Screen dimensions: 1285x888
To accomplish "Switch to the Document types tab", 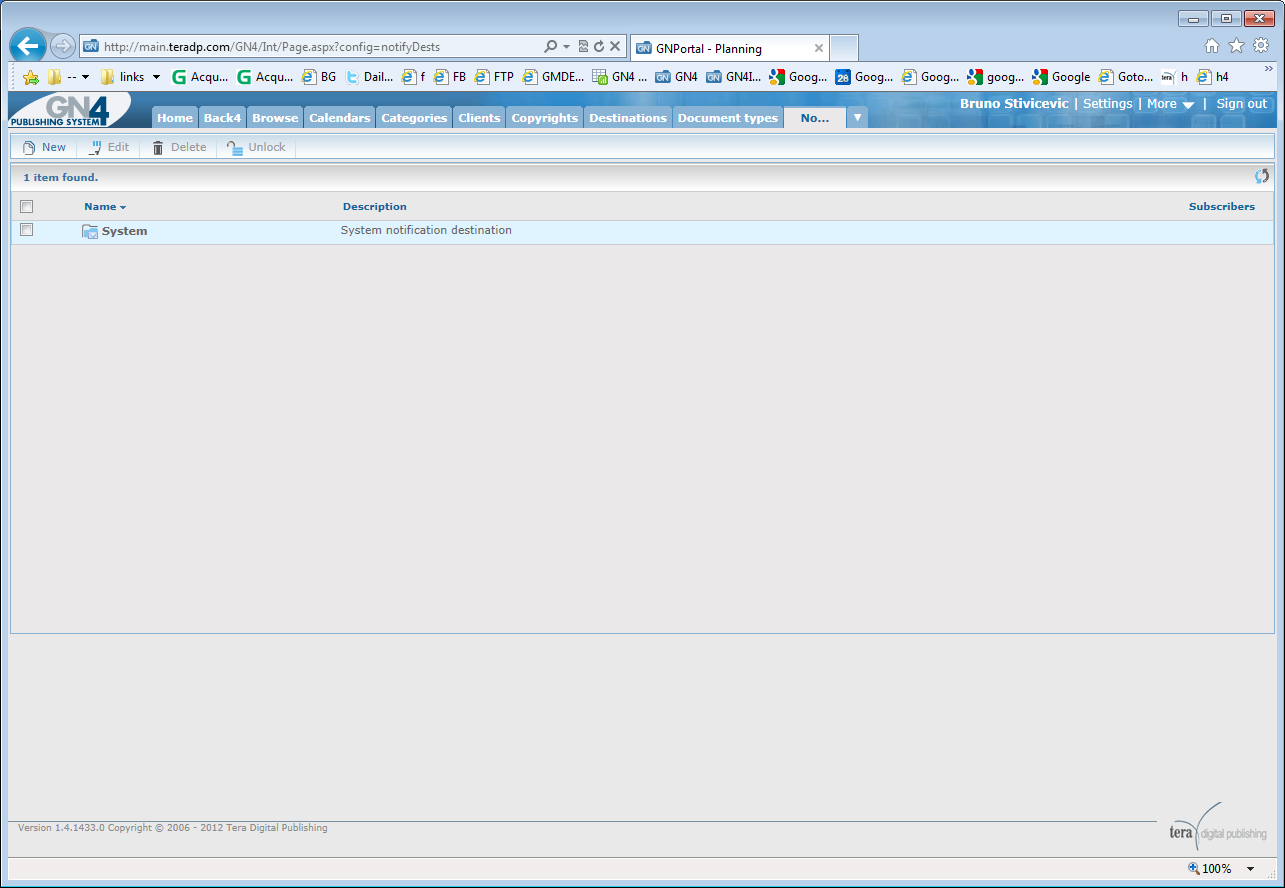I will 728,117.
